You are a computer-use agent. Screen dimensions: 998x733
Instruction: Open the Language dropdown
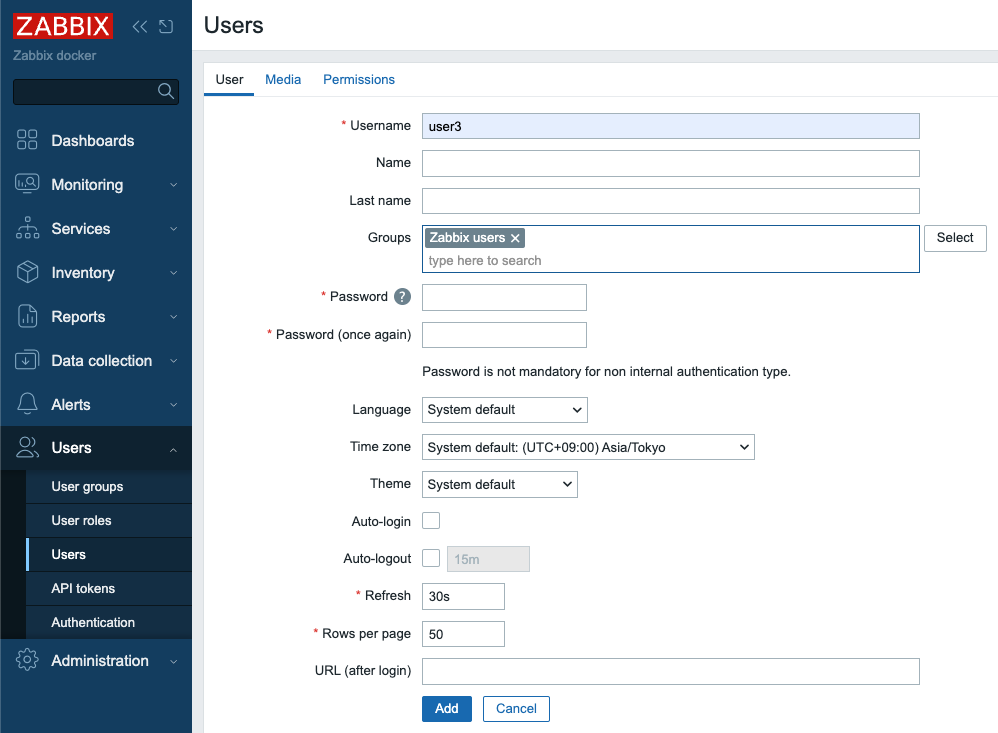click(x=504, y=409)
